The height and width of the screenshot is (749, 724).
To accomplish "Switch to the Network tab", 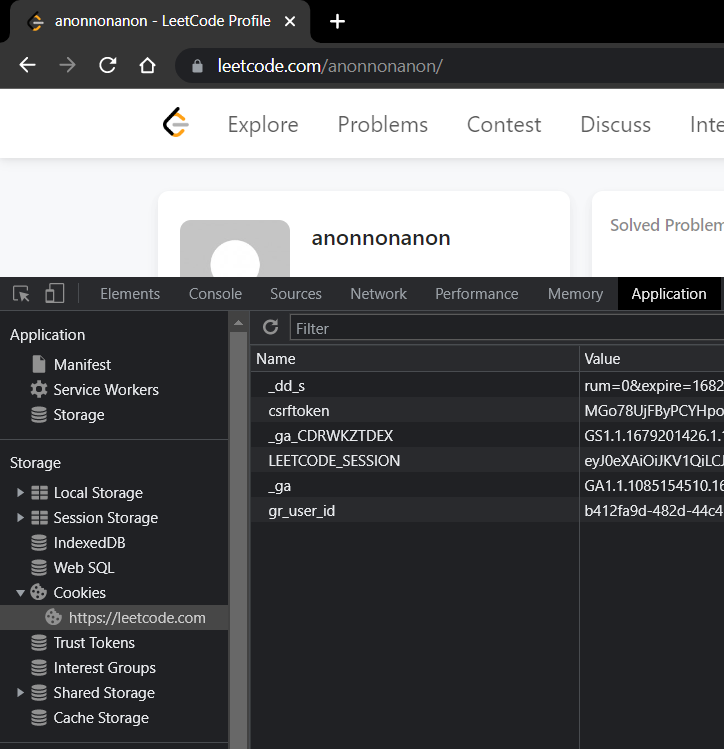I will (378, 294).
